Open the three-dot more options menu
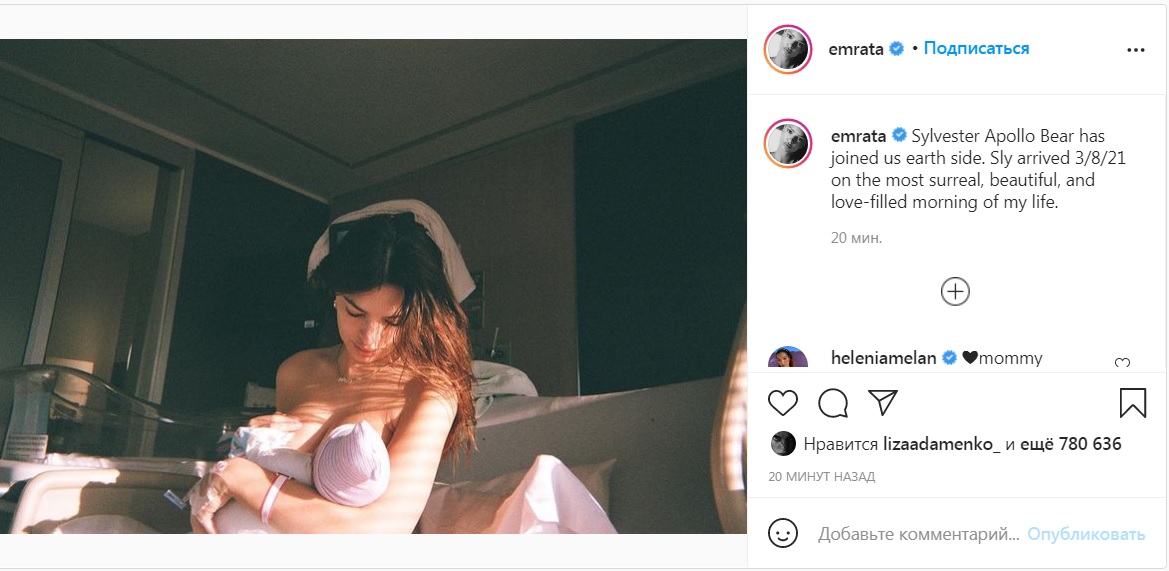 pyautogui.click(x=1135, y=50)
